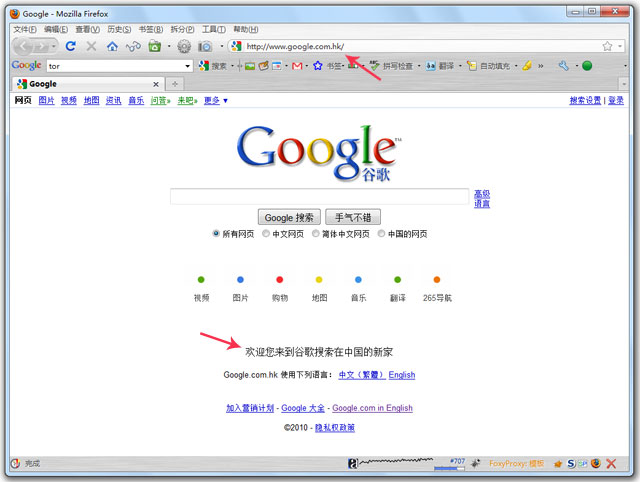640x482 pixels.
Task: Open the dropdown arrow beside 自动填充
Action: pyautogui.click(x=516, y=66)
